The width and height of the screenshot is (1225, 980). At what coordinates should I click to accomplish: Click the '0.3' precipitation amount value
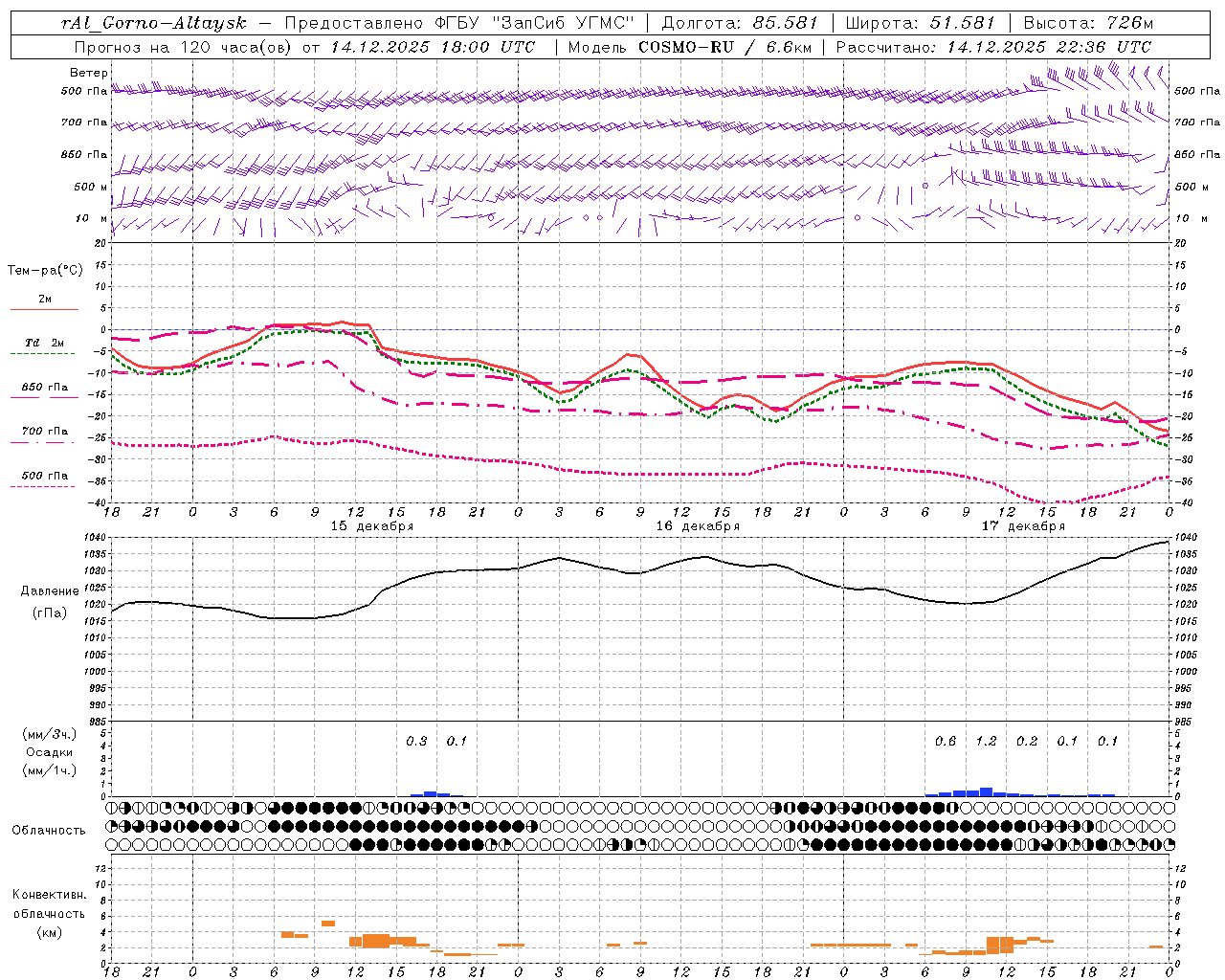pyautogui.click(x=416, y=742)
